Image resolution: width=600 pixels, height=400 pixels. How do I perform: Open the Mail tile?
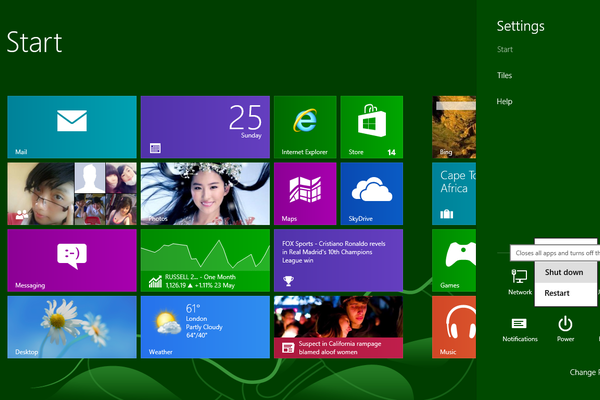pos(72,127)
